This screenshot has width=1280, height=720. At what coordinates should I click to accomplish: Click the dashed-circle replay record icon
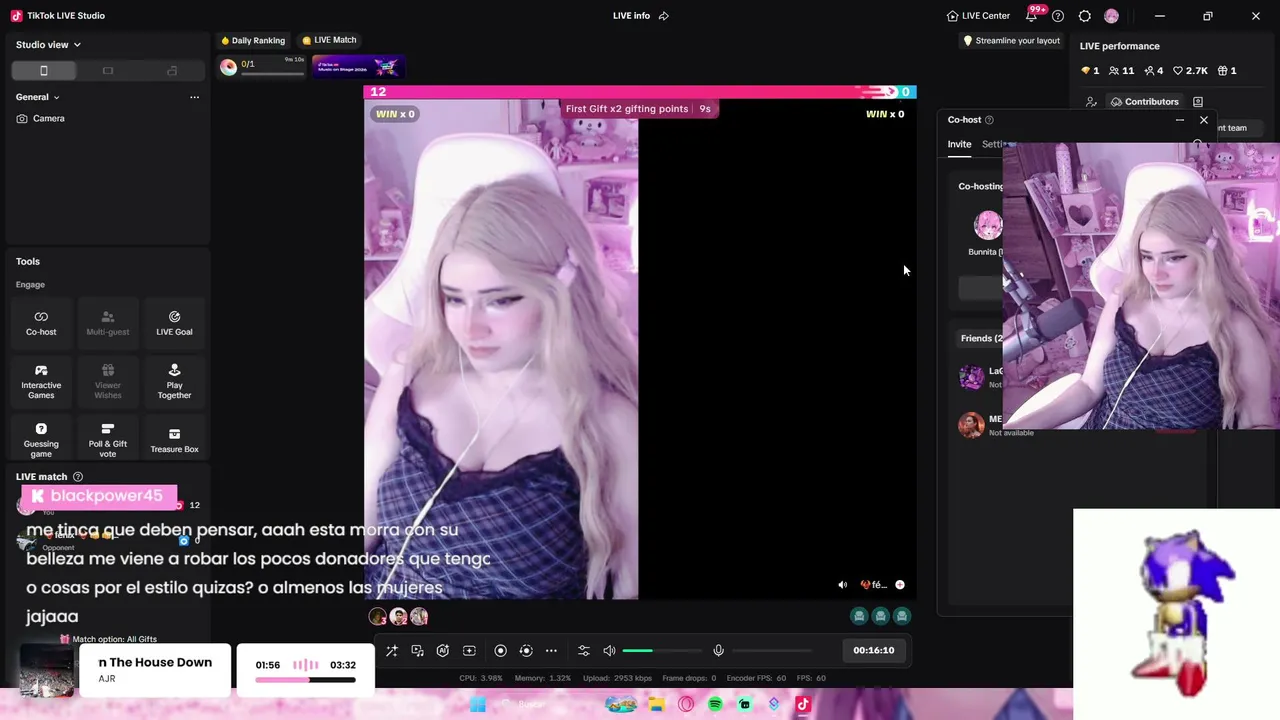coord(526,651)
